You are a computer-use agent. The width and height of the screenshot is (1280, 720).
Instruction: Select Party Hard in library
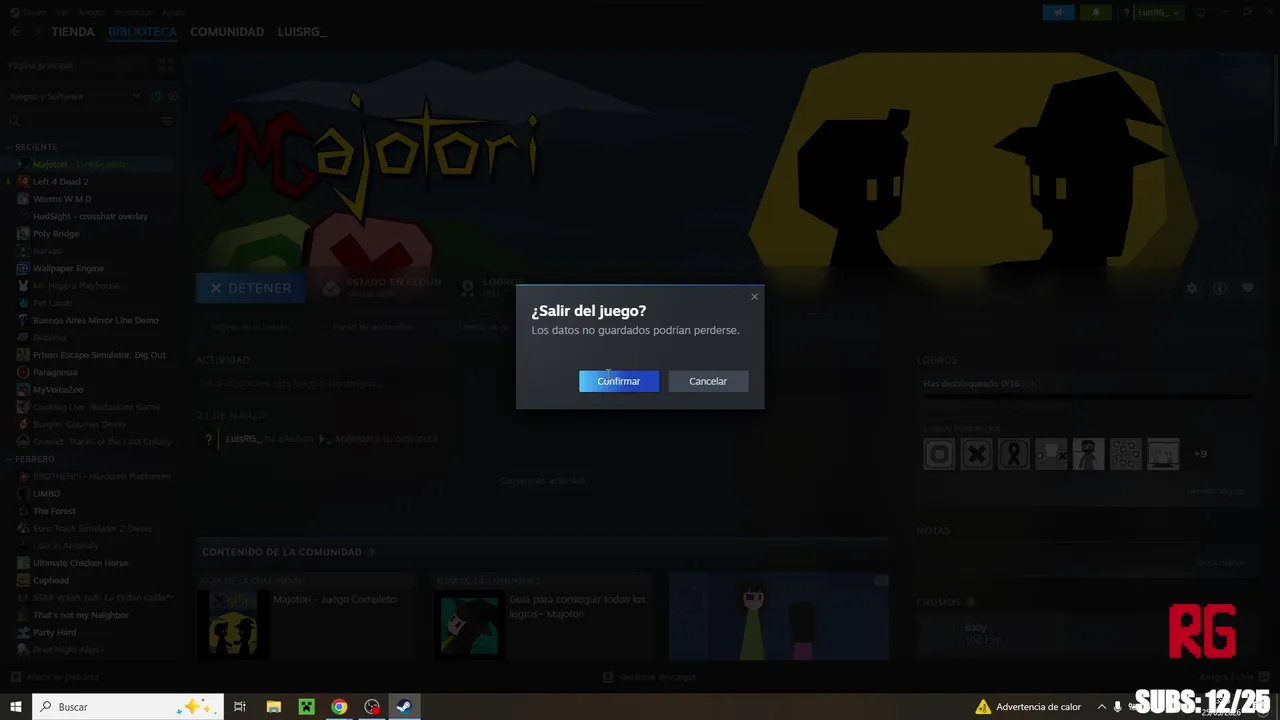(54, 632)
